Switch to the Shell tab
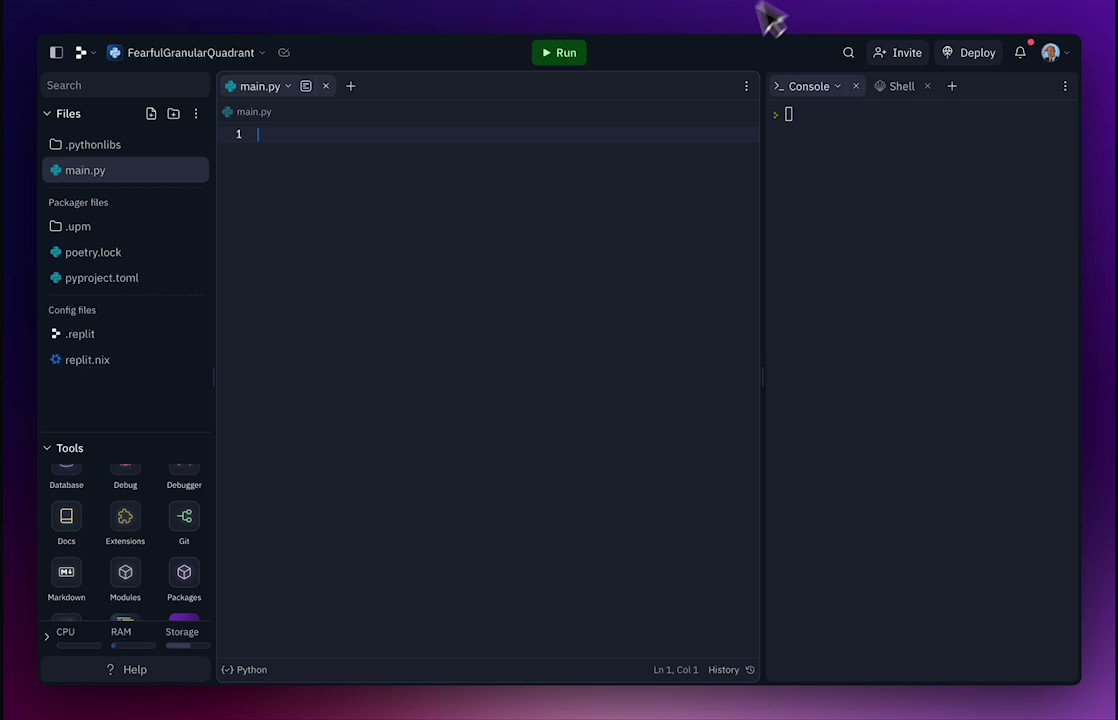 [x=895, y=86]
